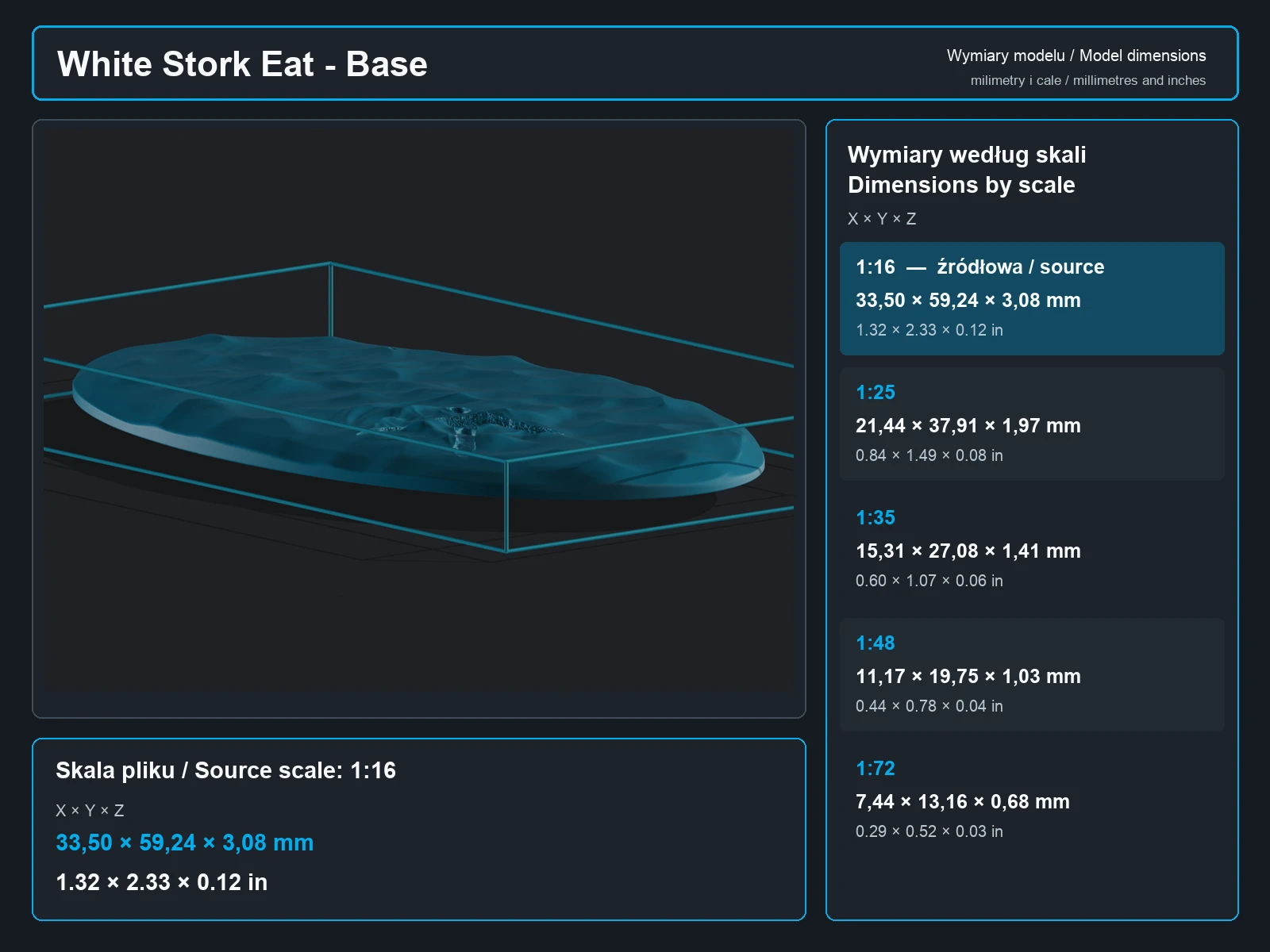Click the X × Y × Z label in source panel
This screenshot has width=1270, height=952.
90,811
